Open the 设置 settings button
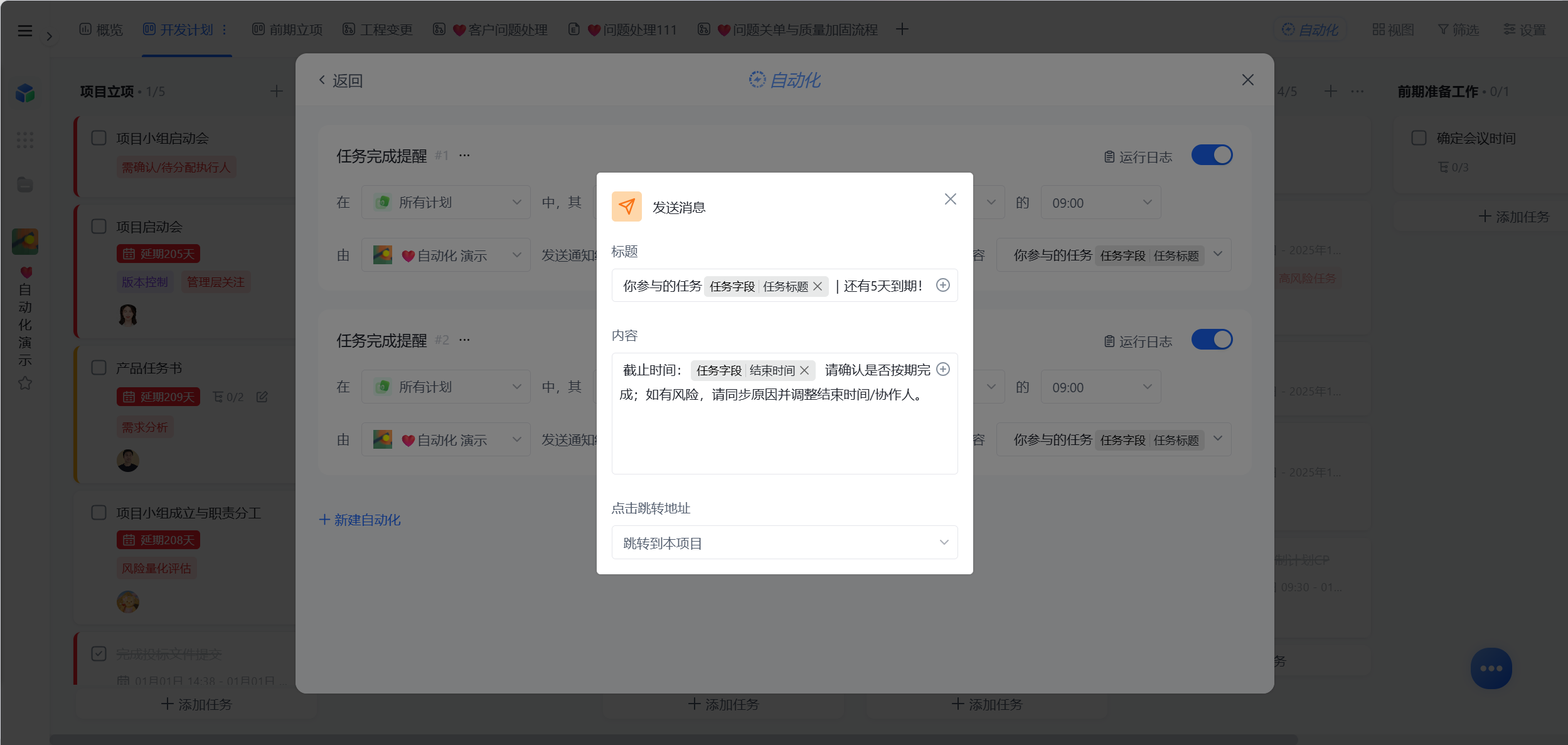Image resolution: width=1568 pixels, height=745 pixels. pos(1525,29)
